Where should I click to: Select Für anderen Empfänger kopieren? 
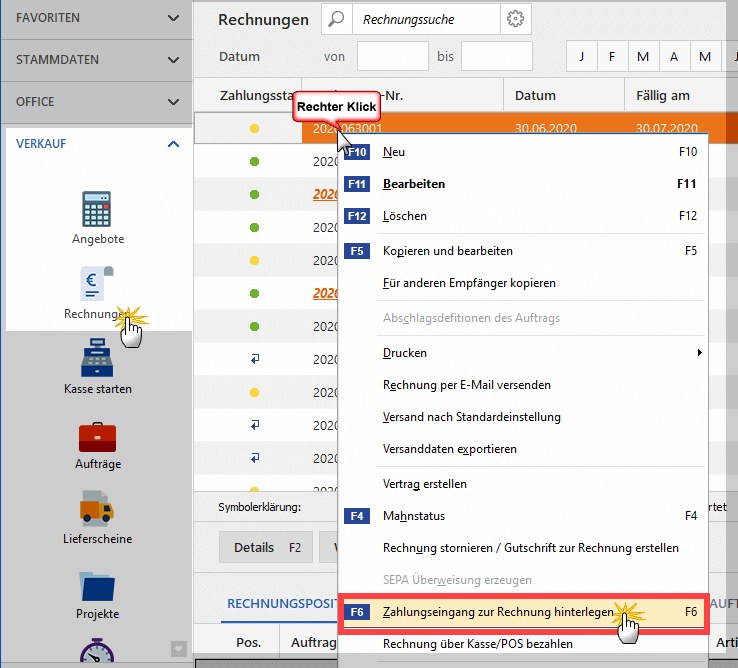click(x=523, y=283)
